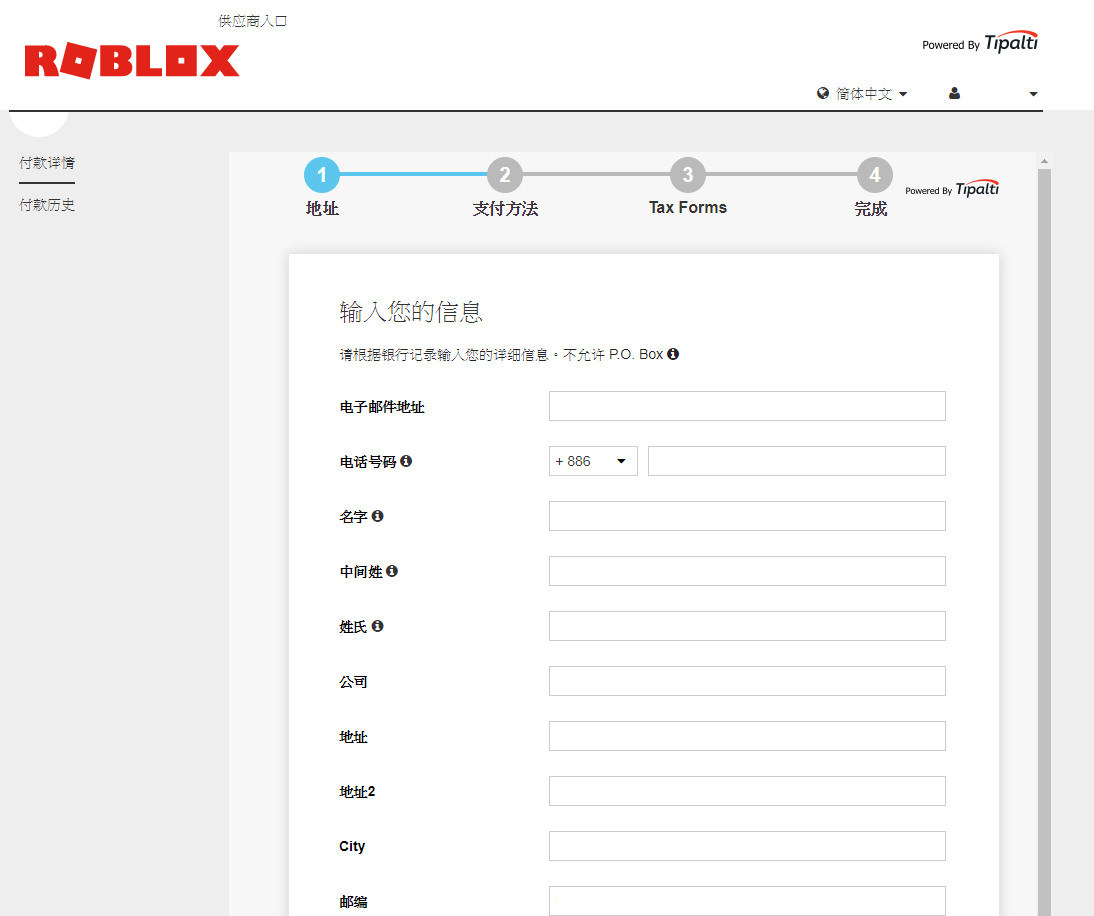Image resolution: width=1094 pixels, height=916 pixels.
Task: Go to step 3 Tax Forms
Action: pyautogui.click(x=687, y=174)
